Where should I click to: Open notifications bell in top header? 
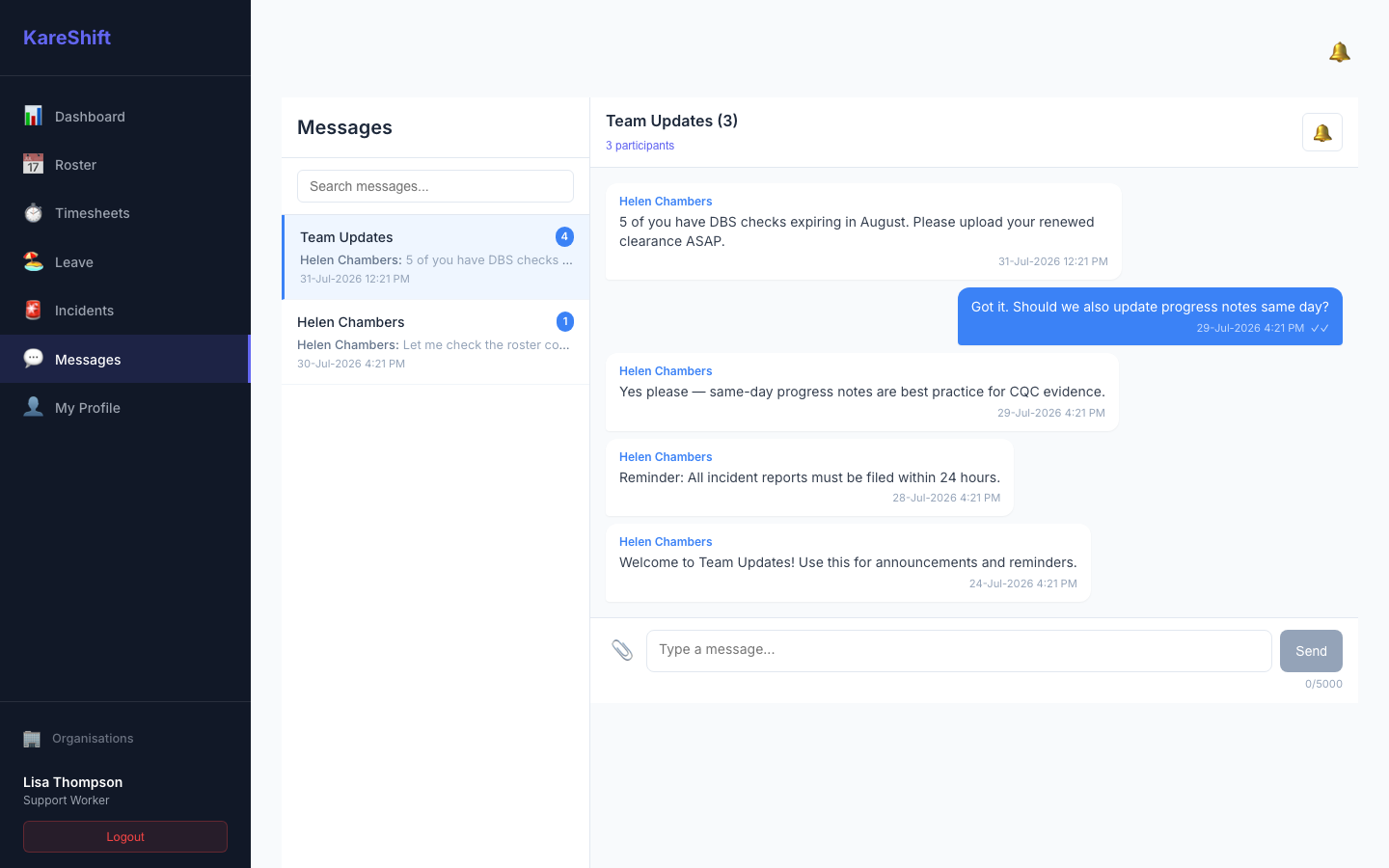pos(1339,52)
